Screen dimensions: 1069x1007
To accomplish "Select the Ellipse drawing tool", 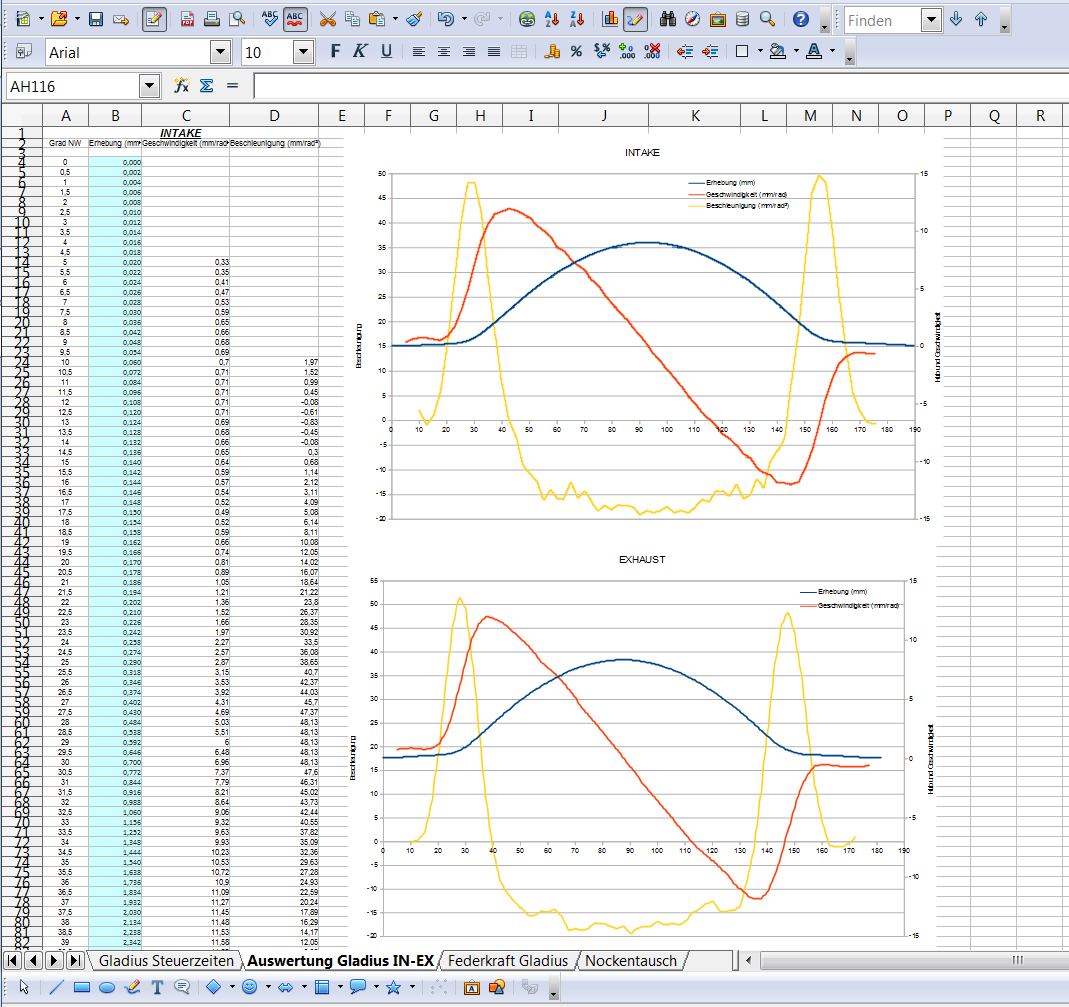I will [107, 987].
